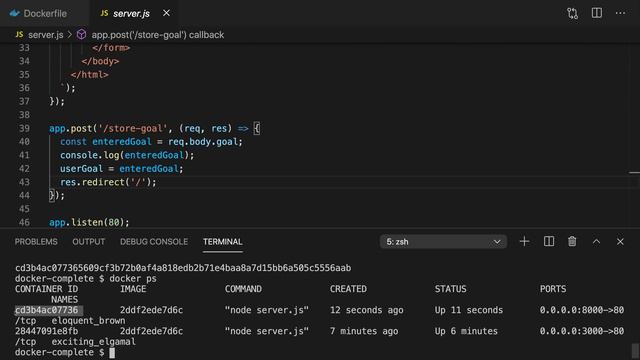Close the terminal panel
Image resolution: width=640 pixels, height=360 pixels.
tap(620, 242)
